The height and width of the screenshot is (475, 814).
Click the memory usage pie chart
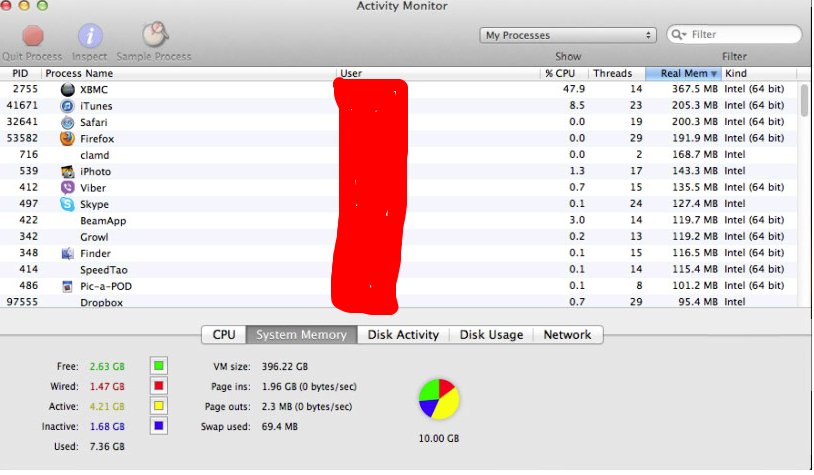pyautogui.click(x=439, y=399)
